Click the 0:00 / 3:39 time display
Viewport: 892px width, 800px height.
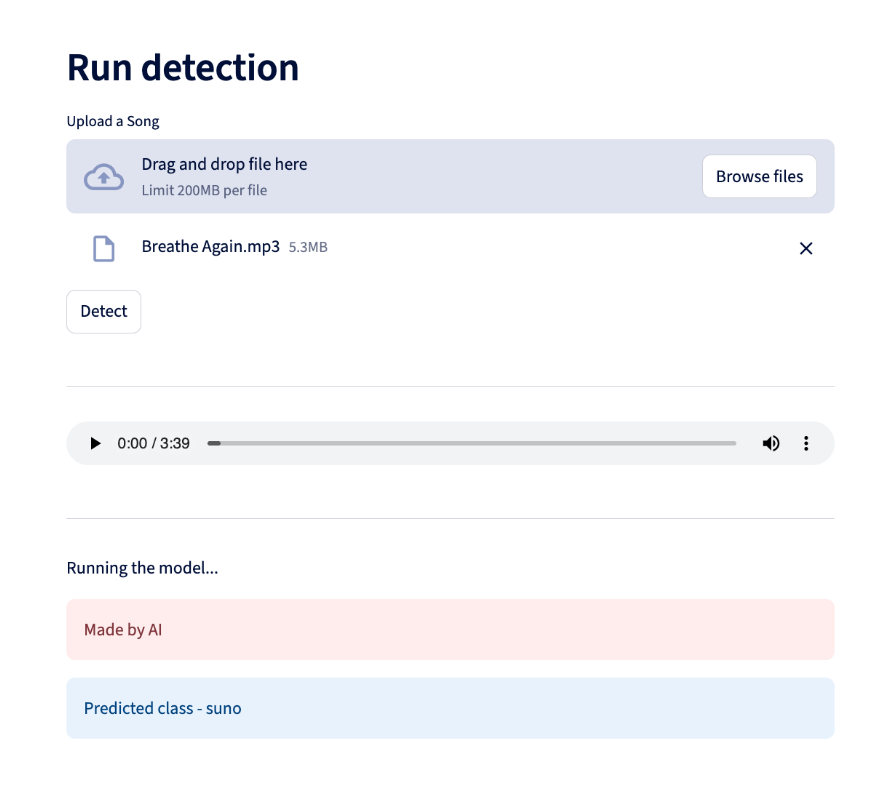(x=153, y=443)
